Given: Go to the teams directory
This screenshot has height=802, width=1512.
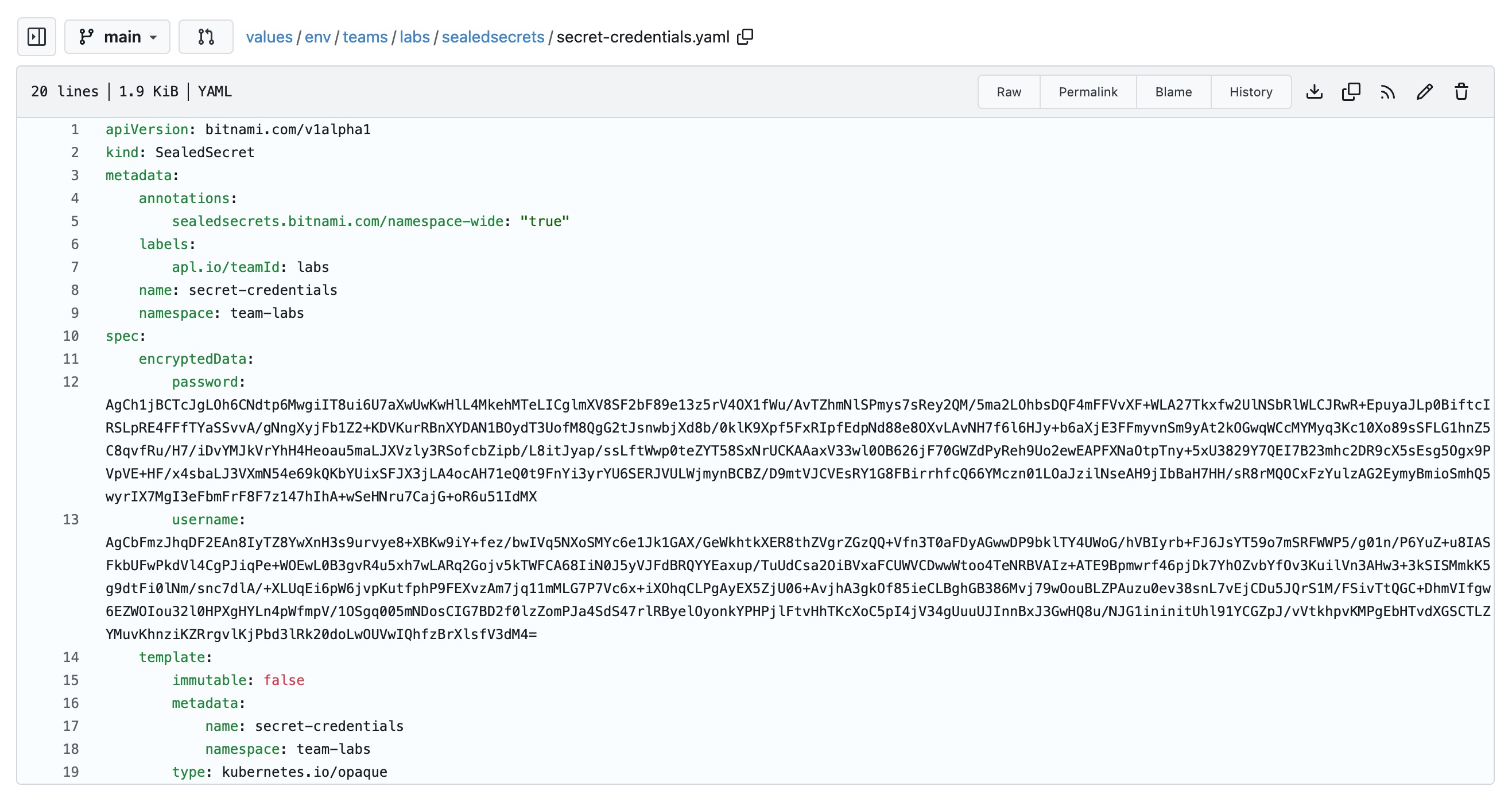Looking at the screenshot, I should pos(365,36).
